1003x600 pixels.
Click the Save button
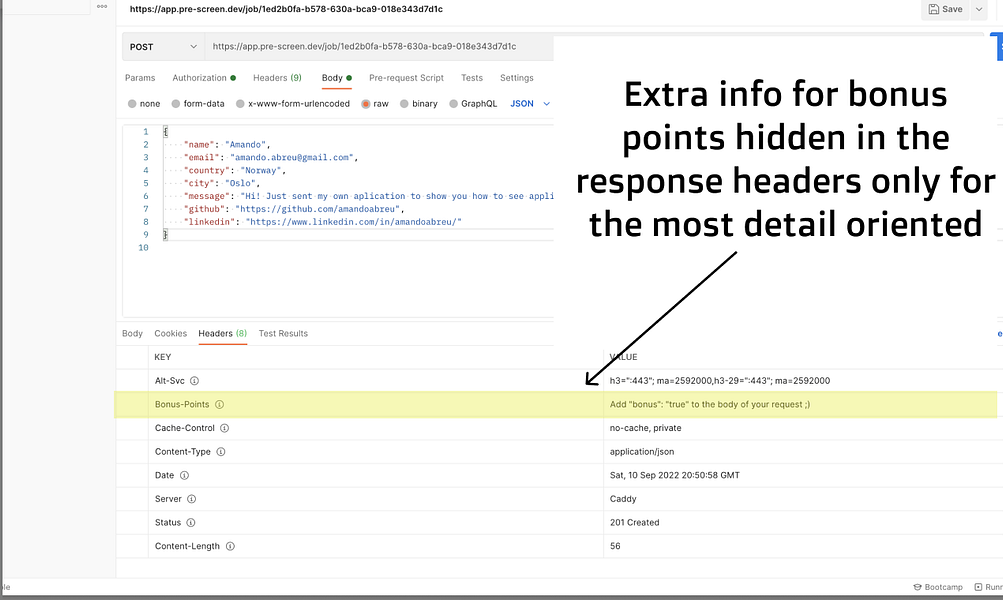tap(945, 9)
